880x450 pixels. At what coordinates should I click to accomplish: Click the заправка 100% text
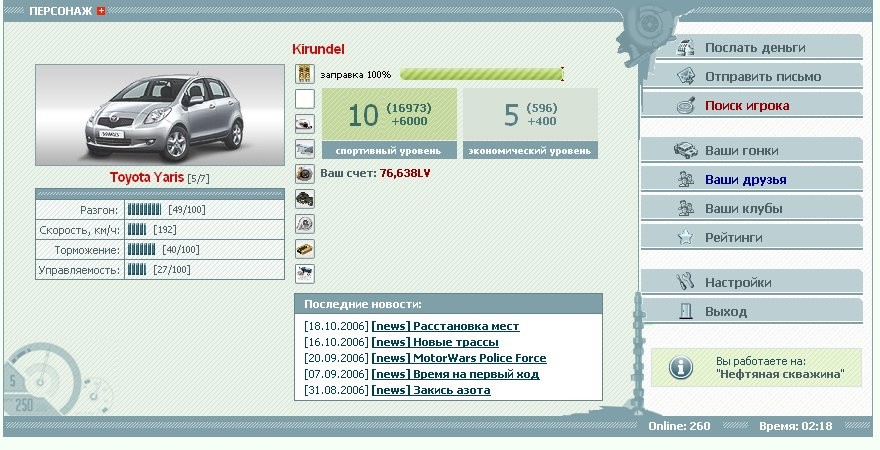356,75
